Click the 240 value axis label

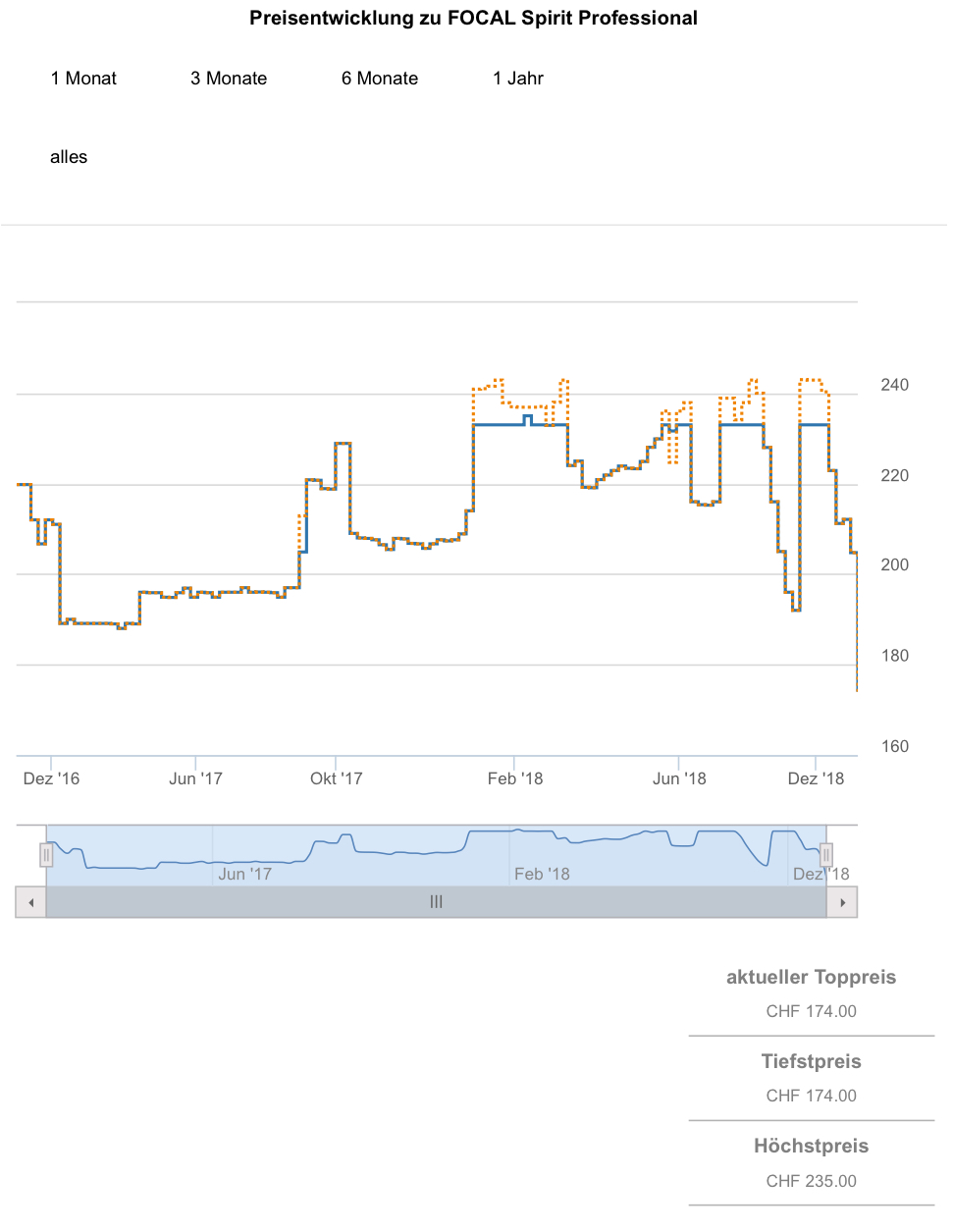(894, 385)
